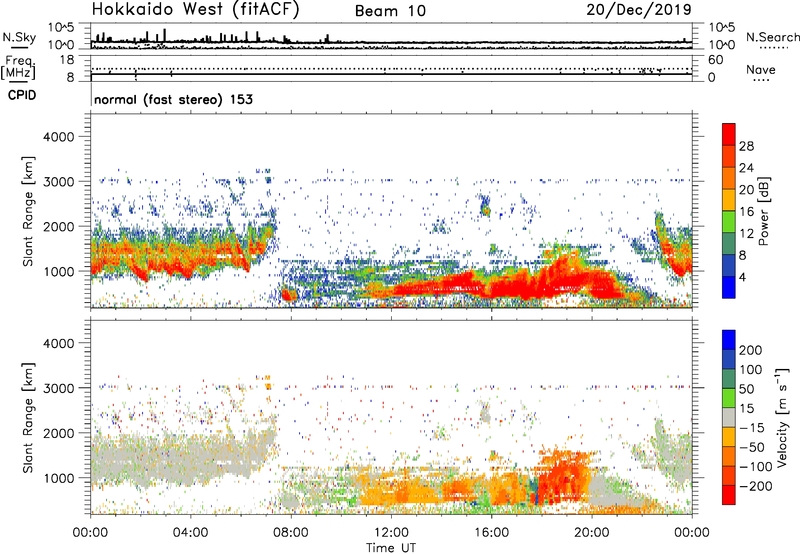Click the green '50' segment of velocity colorbar
Viewport: 800px width, 554px height.
(x=729, y=398)
